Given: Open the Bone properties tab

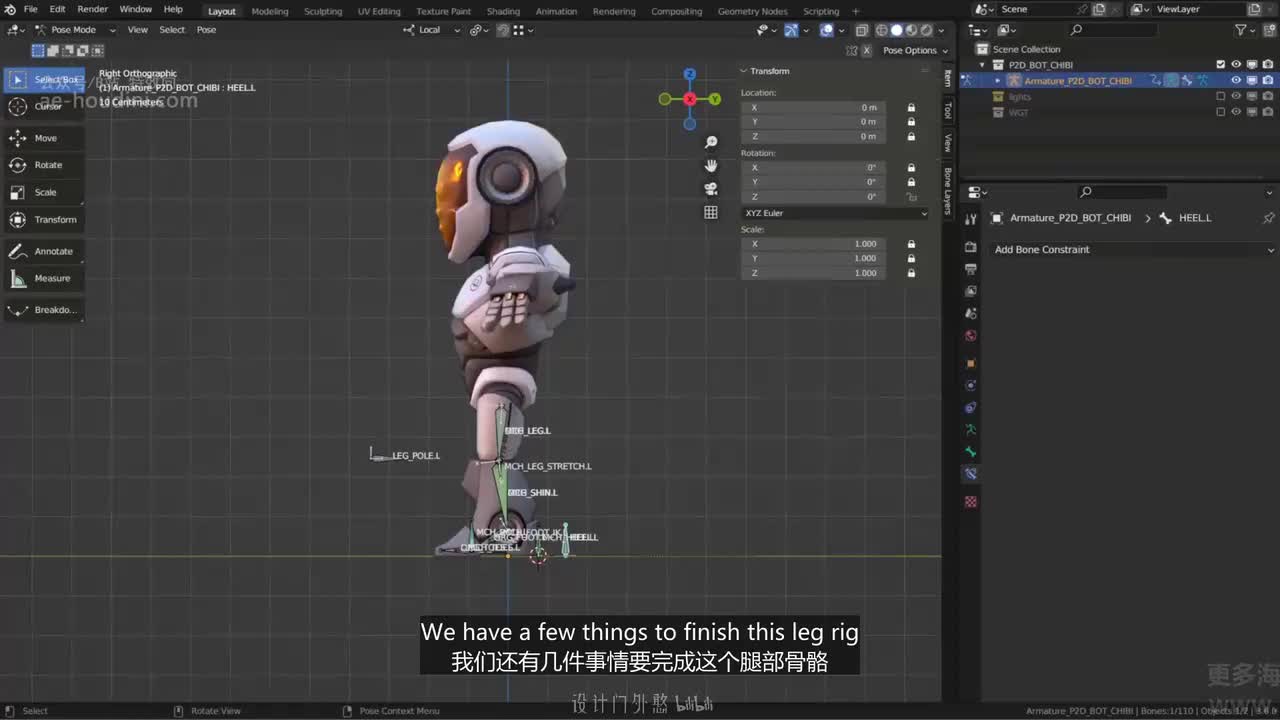Looking at the screenshot, I should coord(970,452).
